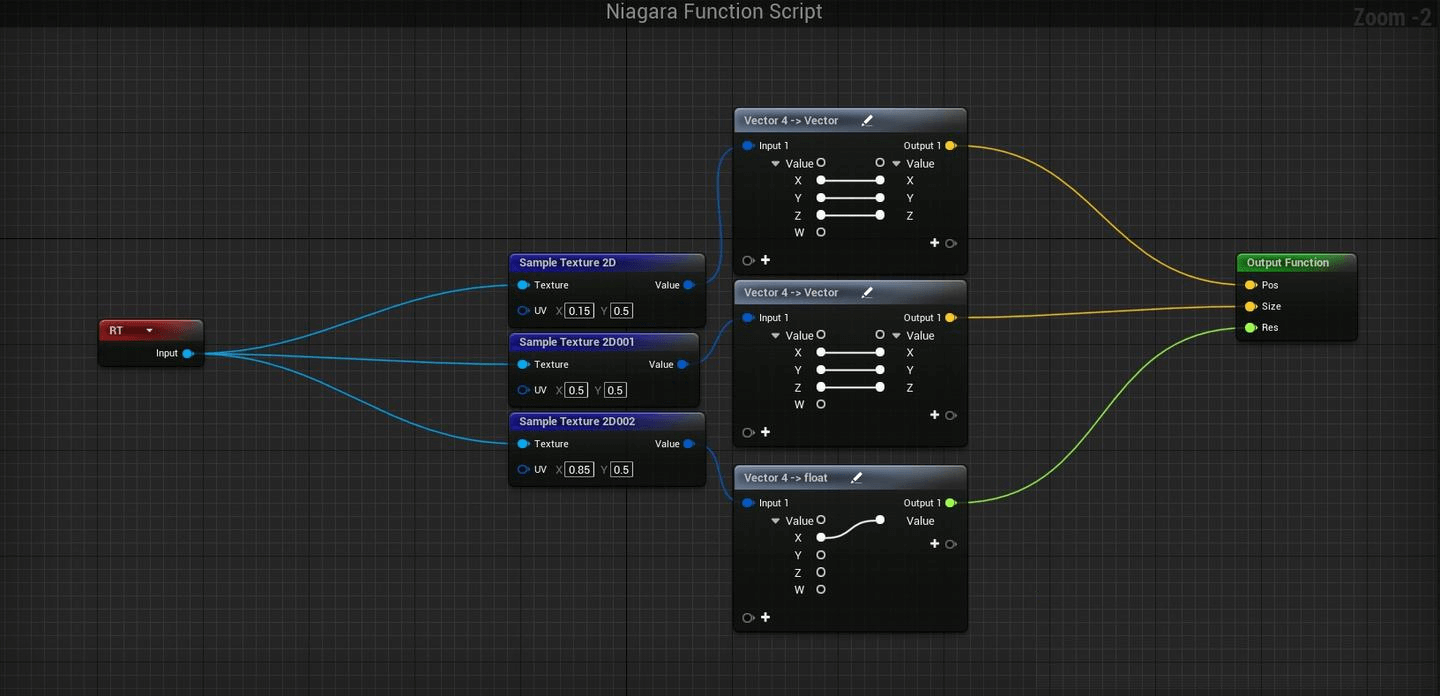Collapse input Value expander in Vector 4 -> float
The height and width of the screenshot is (696, 1440).
coord(775,521)
